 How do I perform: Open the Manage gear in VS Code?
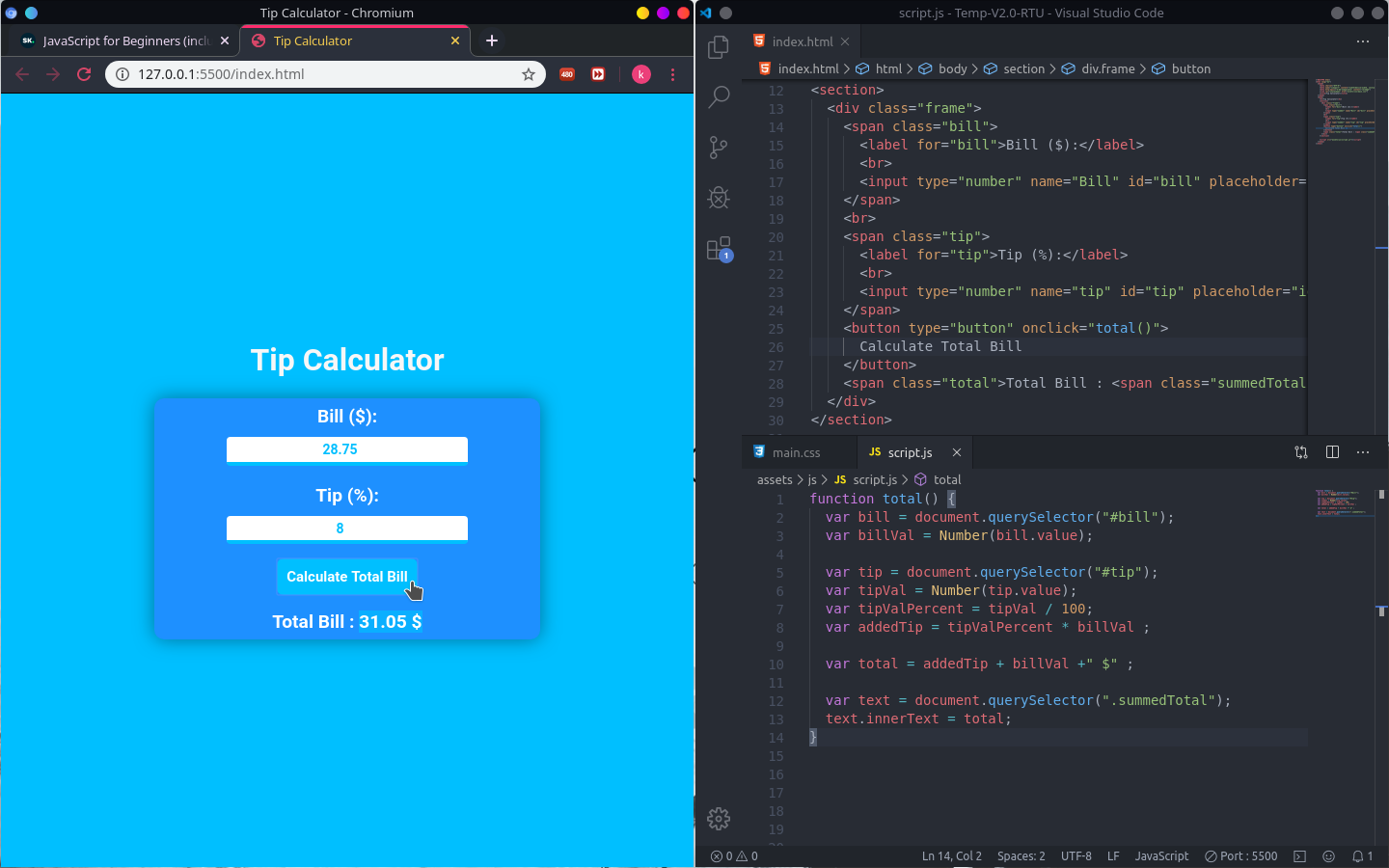click(x=719, y=819)
